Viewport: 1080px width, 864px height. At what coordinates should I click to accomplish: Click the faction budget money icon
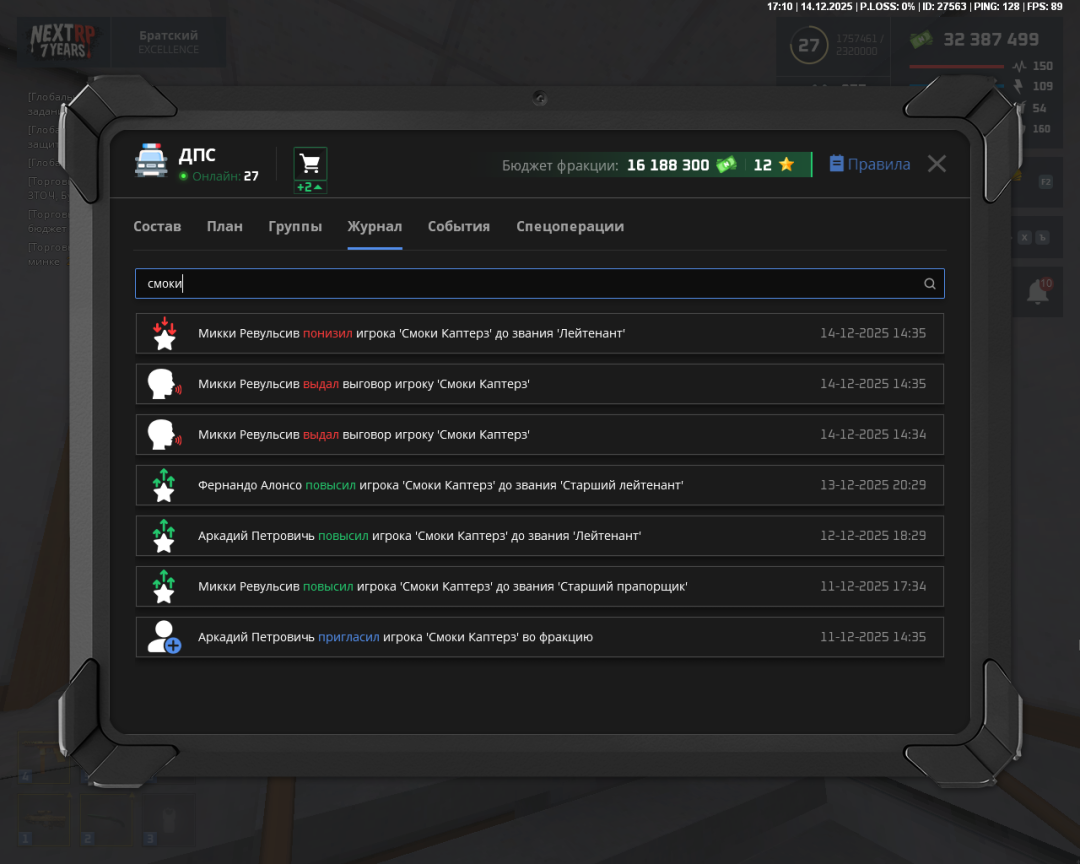[726, 165]
